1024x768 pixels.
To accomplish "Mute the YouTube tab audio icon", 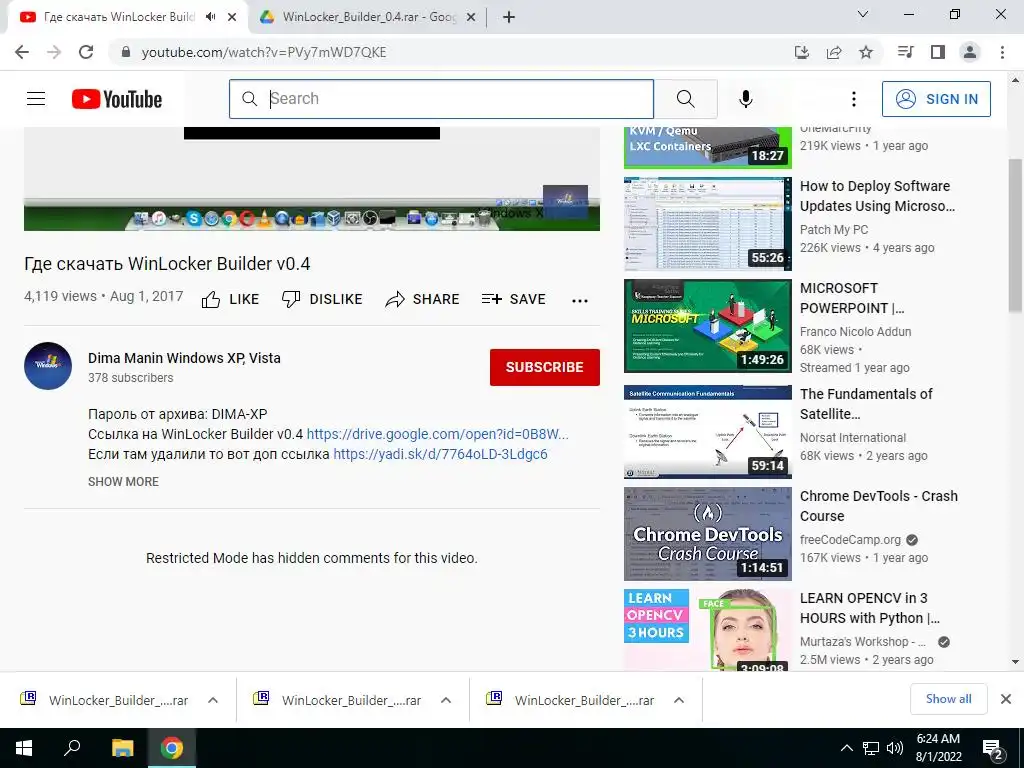I will click(x=210, y=17).
